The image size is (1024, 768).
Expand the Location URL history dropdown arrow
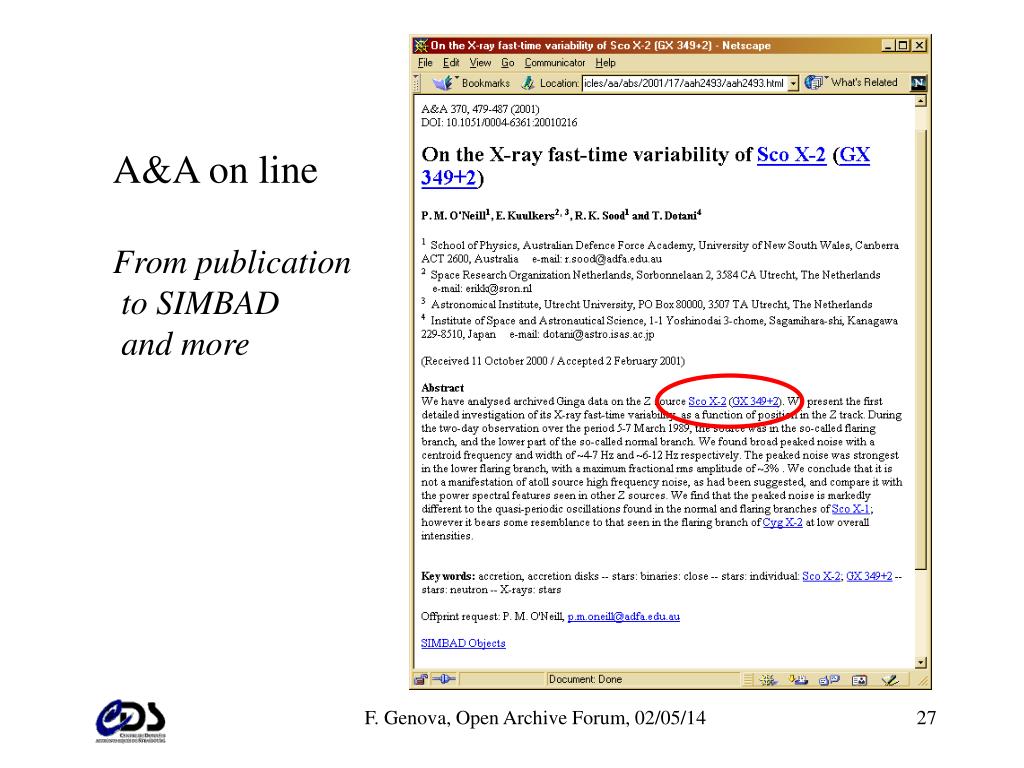pyautogui.click(x=793, y=83)
